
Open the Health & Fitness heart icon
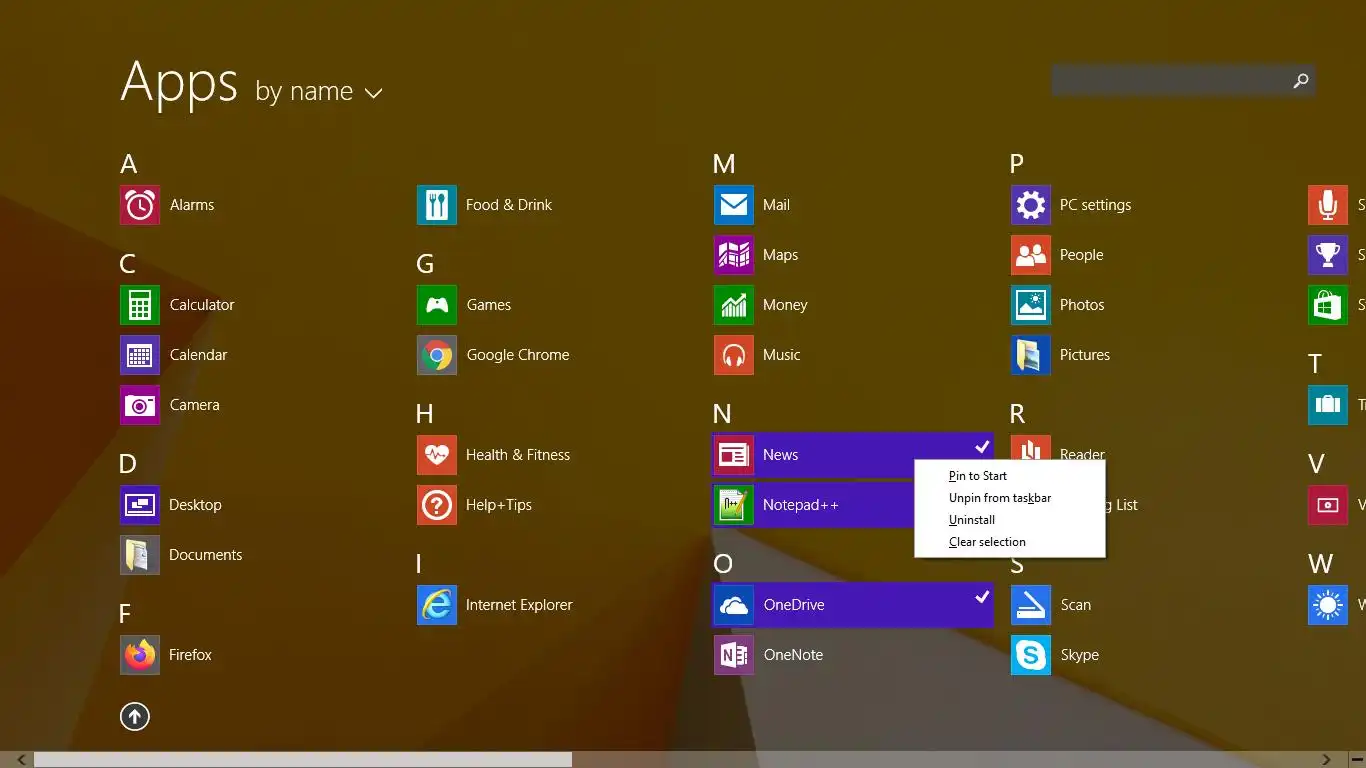[x=437, y=455]
